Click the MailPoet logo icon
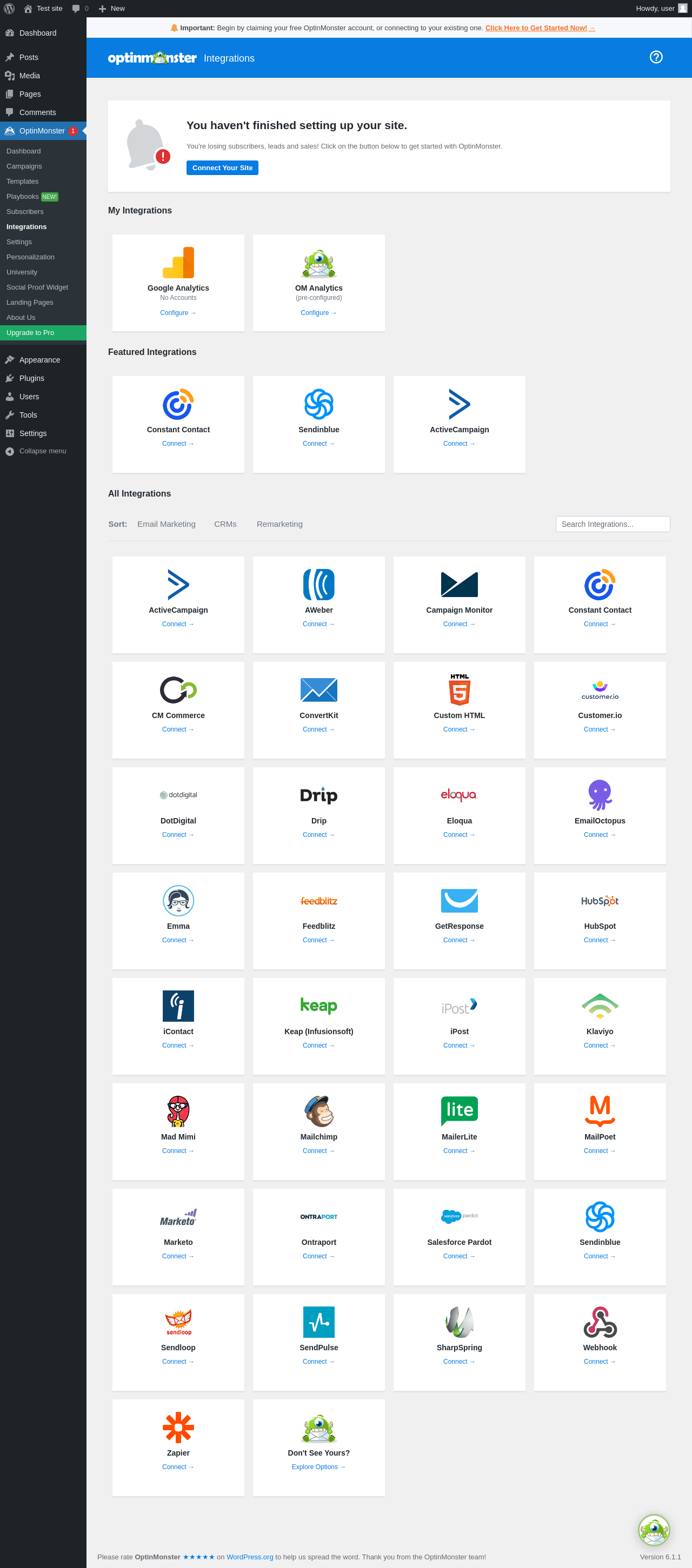 pyautogui.click(x=600, y=1111)
